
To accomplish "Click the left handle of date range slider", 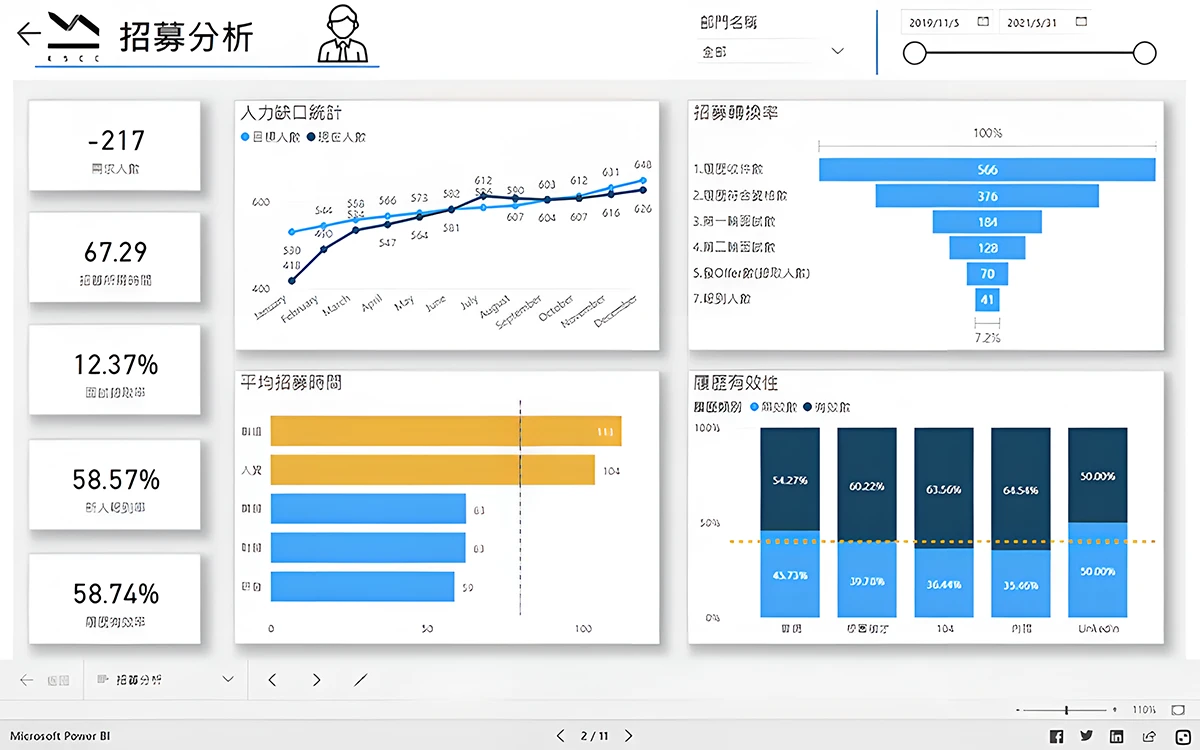I will [x=914, y=53].
